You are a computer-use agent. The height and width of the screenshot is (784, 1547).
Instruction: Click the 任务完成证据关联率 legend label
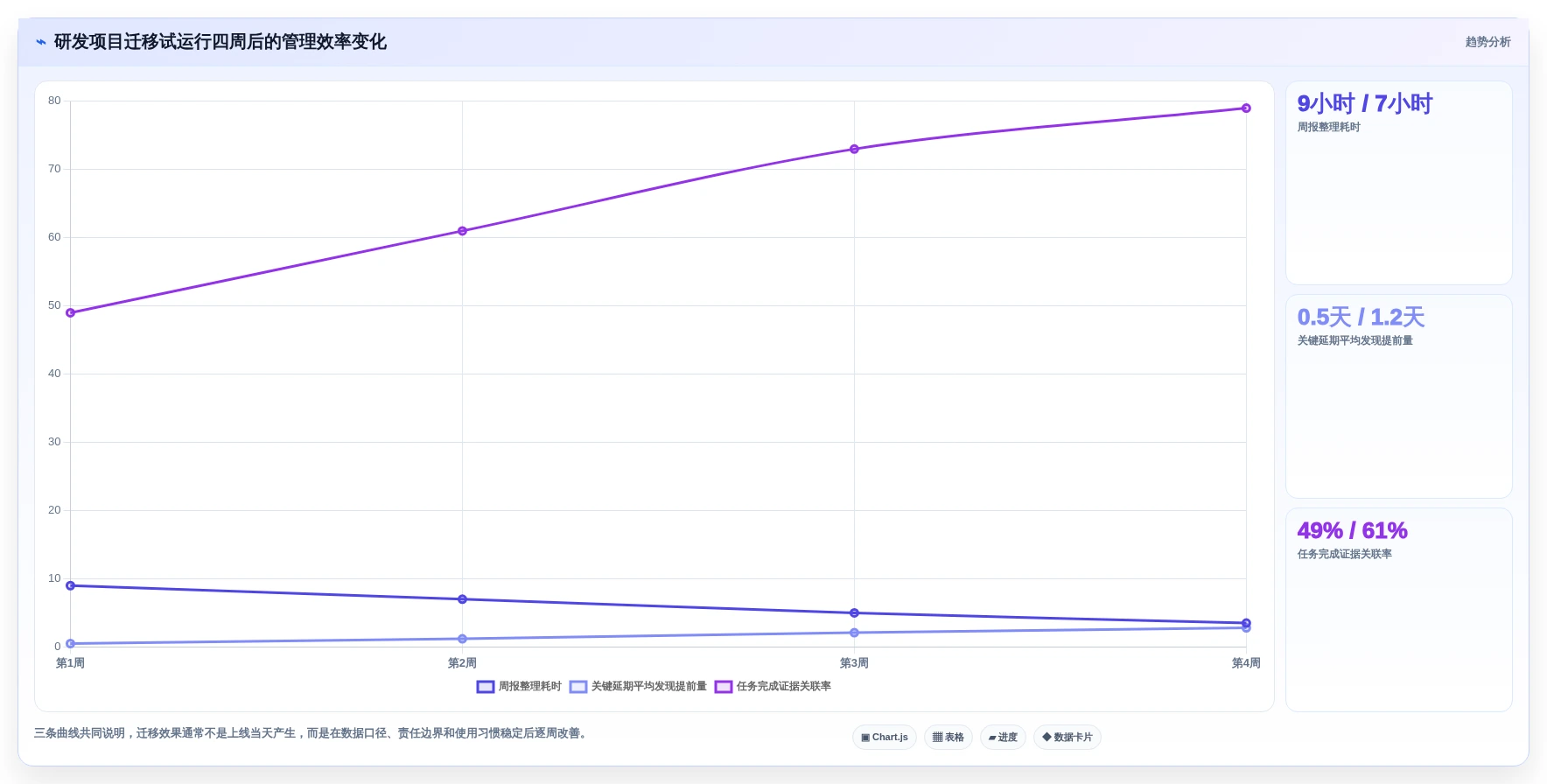pos(784,687)
